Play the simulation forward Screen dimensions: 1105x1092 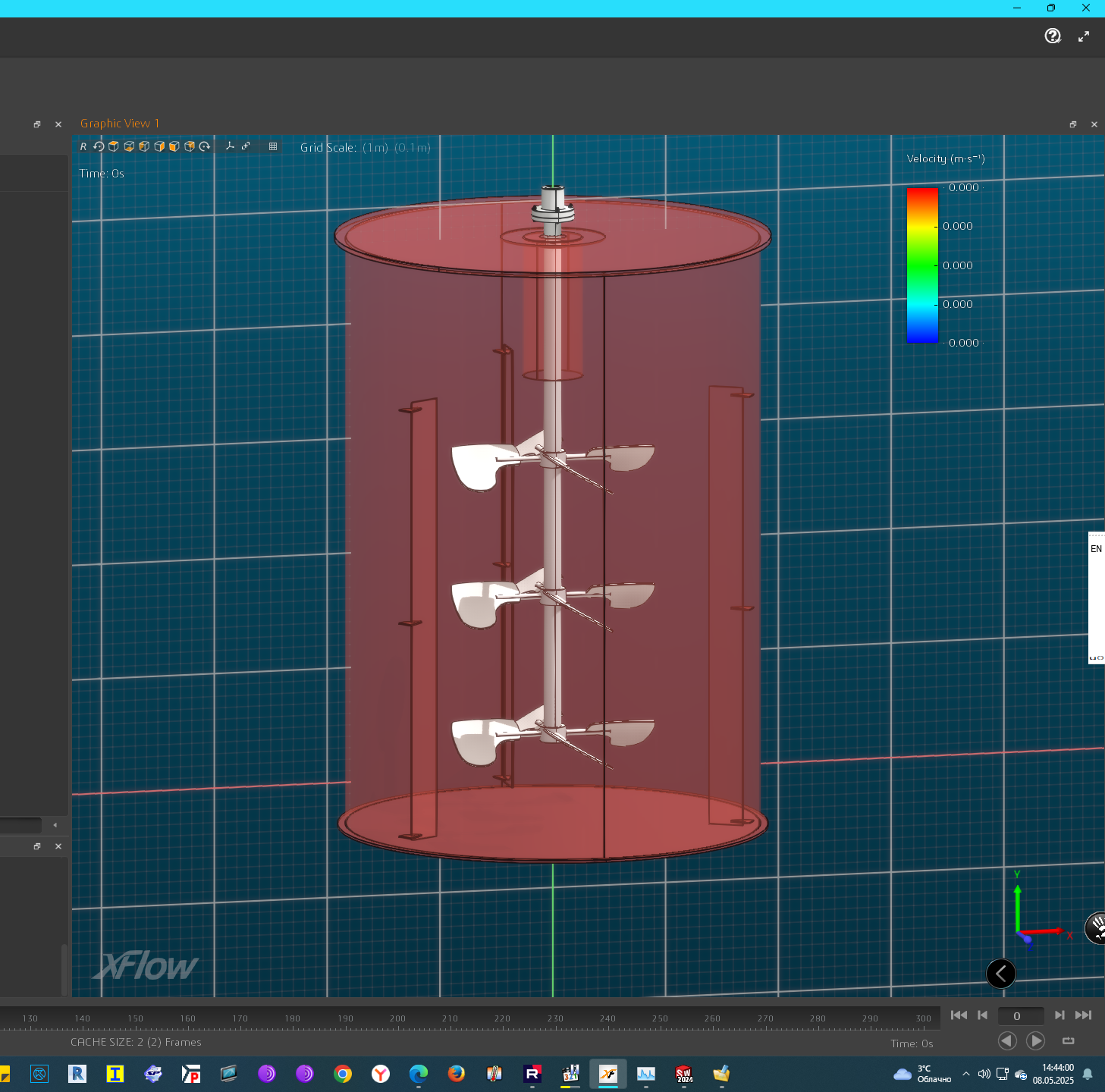pyautogui.click(x=1036, y=1040)
